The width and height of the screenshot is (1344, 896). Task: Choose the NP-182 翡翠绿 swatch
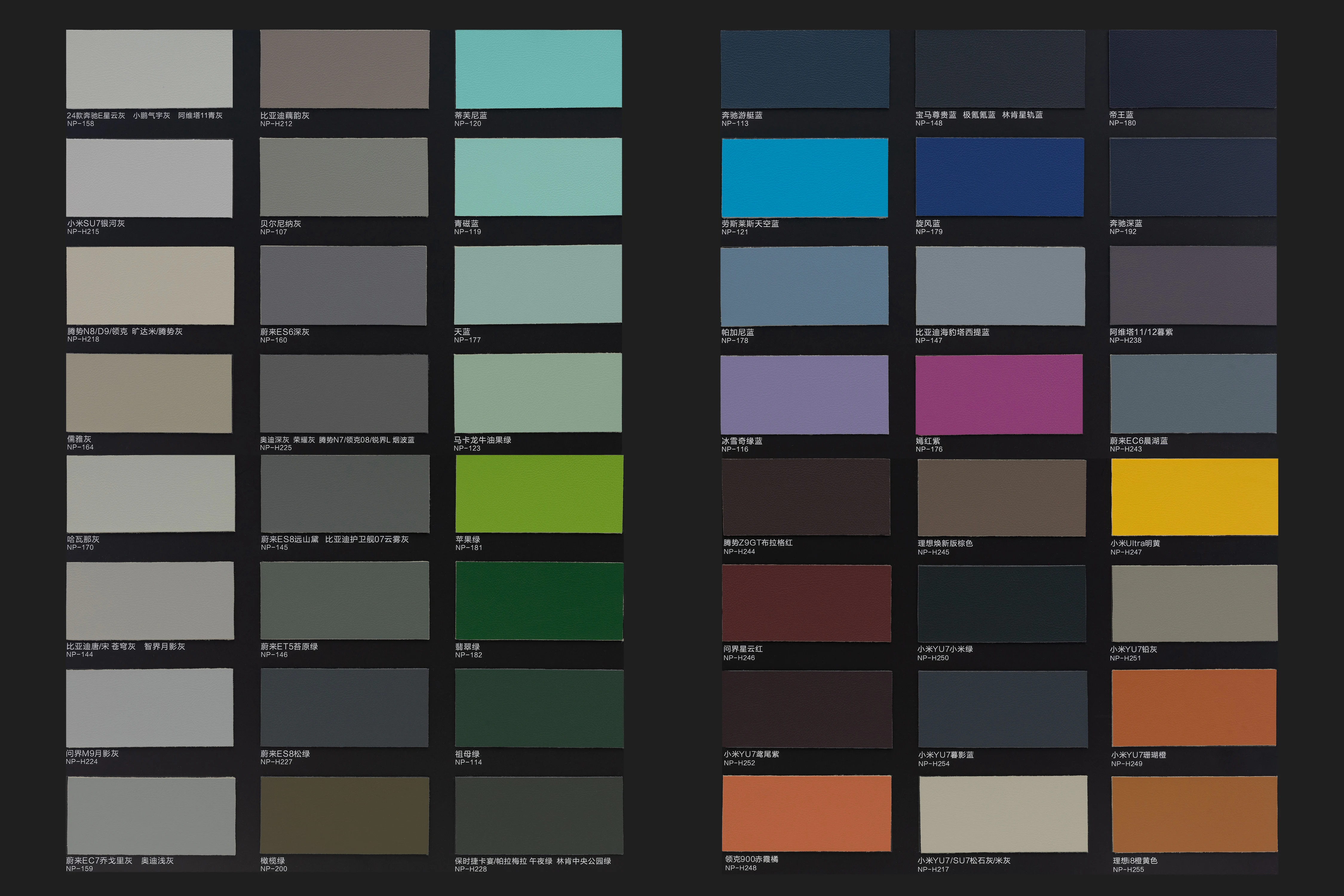coord(539,601)
